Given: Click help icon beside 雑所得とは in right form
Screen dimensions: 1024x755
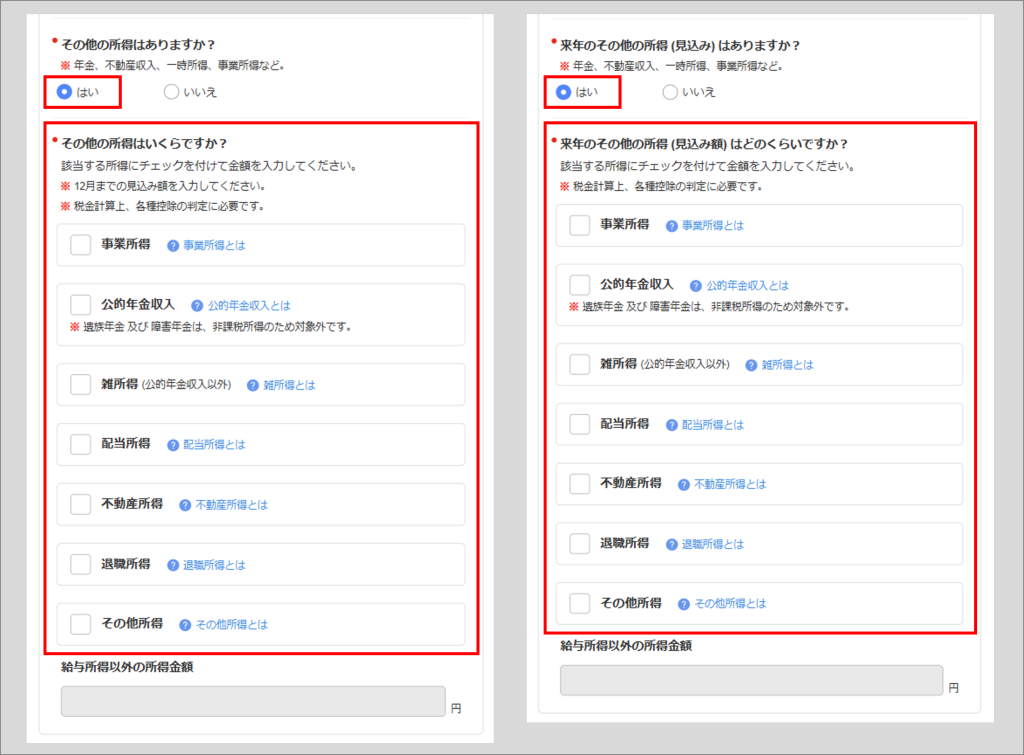Looking at the screenshot, I should point(751,365).
